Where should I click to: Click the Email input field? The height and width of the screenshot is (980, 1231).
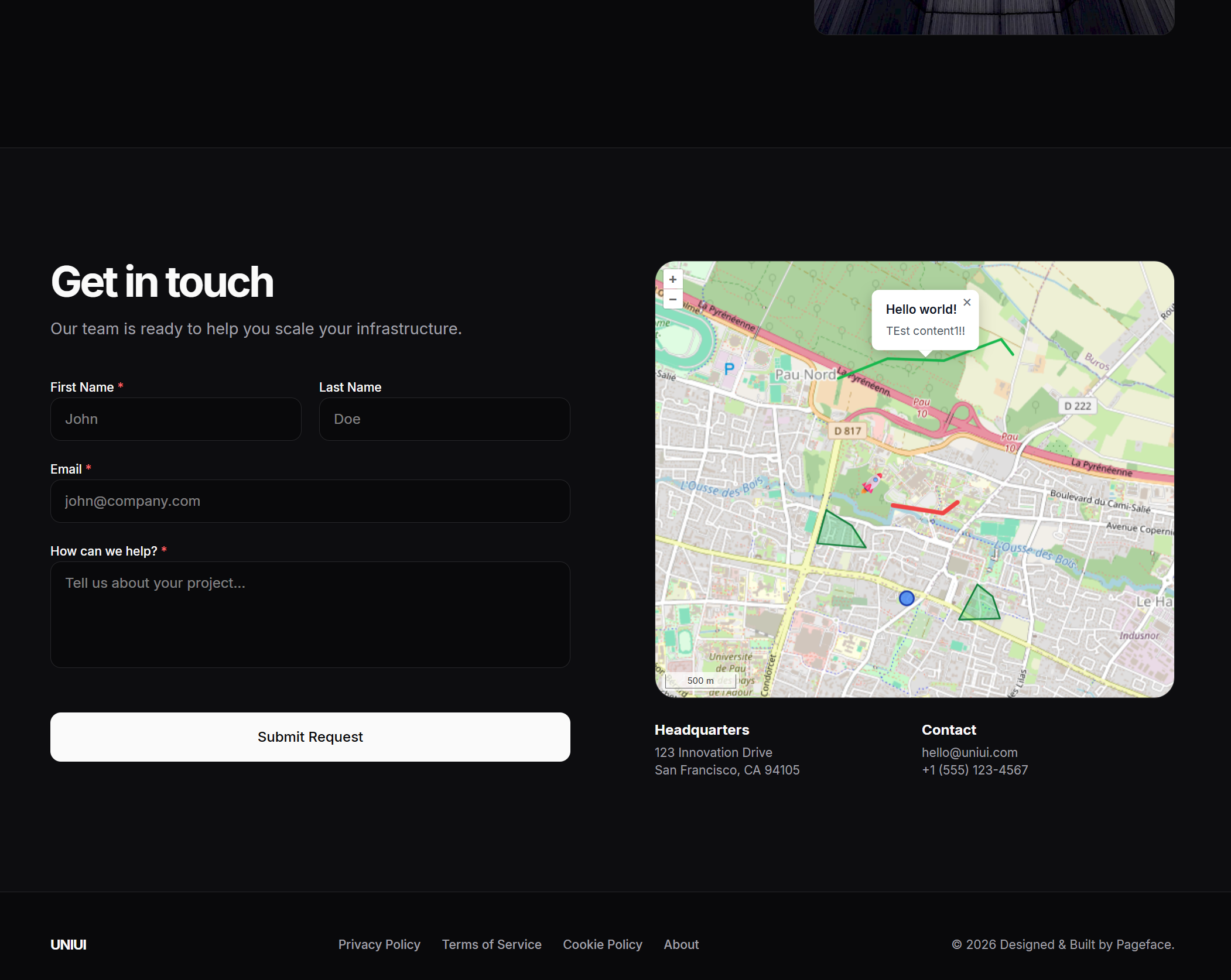coord(310,501)
